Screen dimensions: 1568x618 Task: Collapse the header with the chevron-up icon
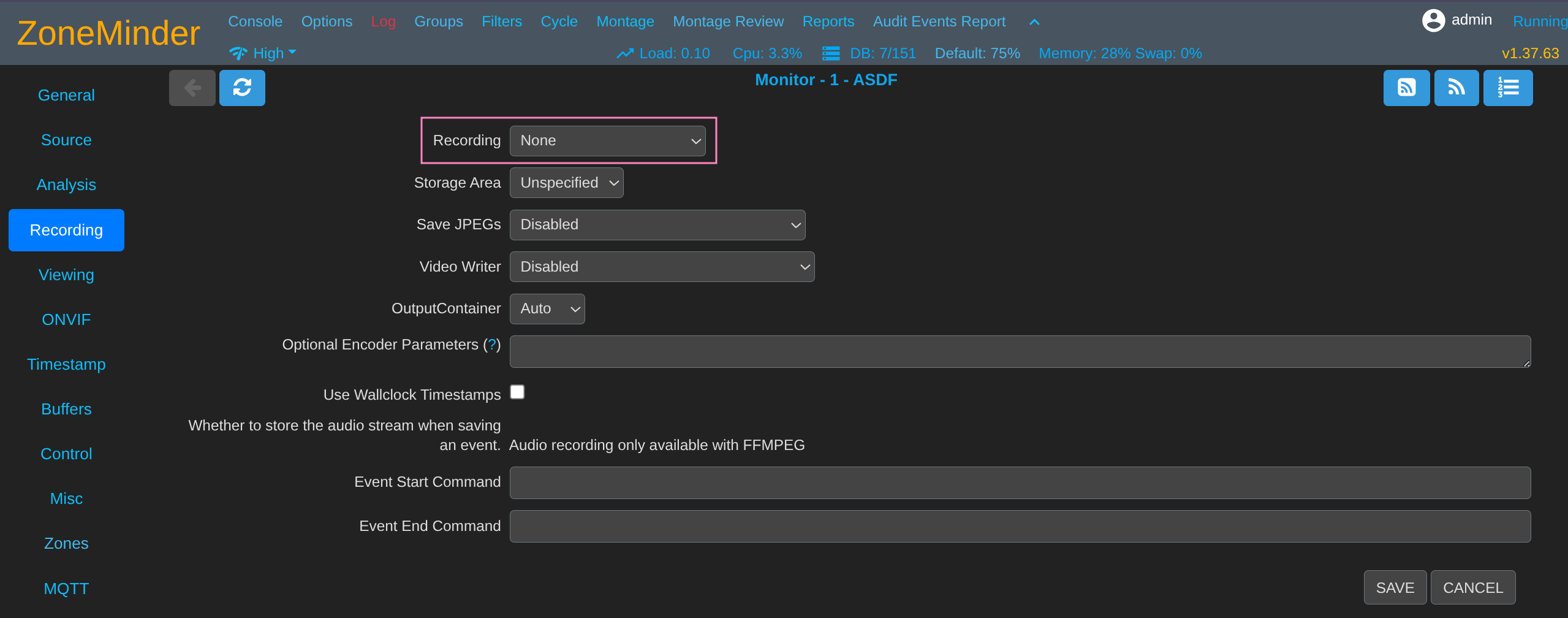pyautogui.click(x=1034, y=22)
